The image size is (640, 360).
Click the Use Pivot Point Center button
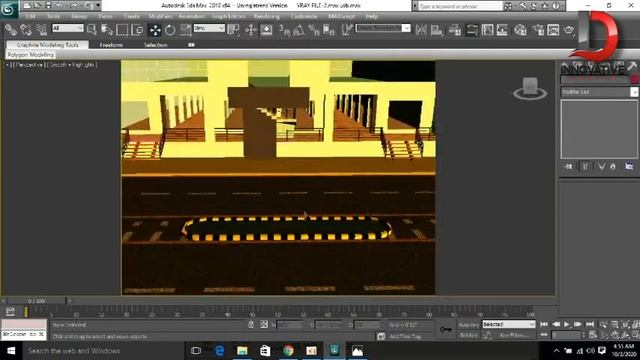point(233,30)
